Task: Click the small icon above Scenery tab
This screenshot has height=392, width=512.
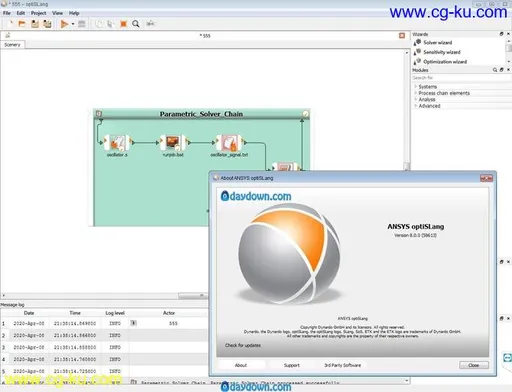Action: coord(8,35)
